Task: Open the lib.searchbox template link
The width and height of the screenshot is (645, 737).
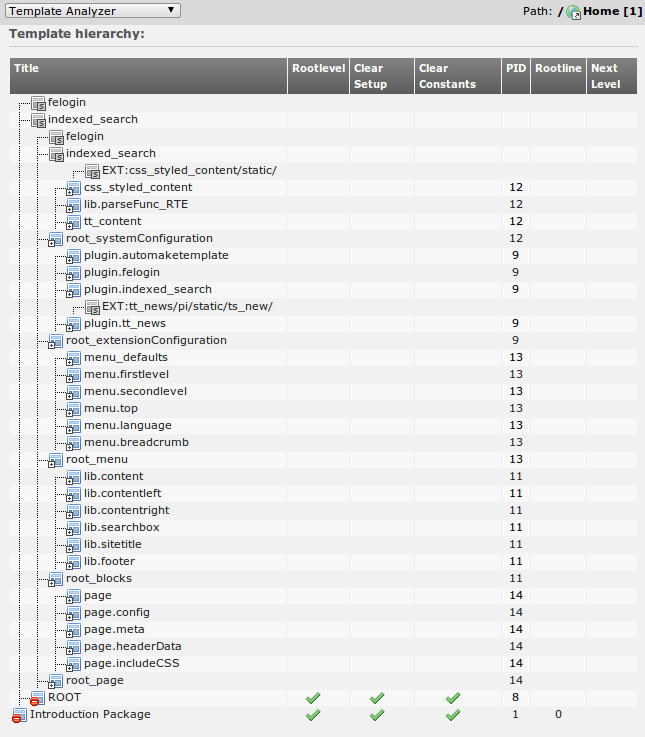Action: coord(121,527)
